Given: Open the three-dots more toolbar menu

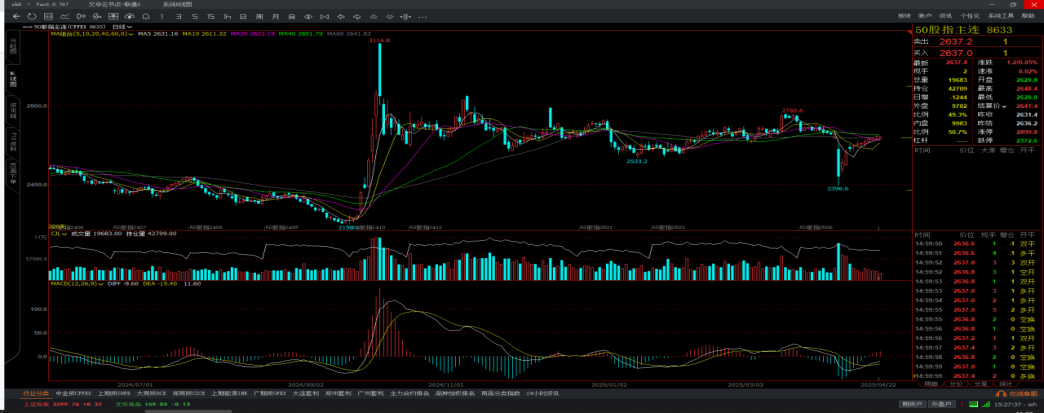Looking at the screenshot, I should (x=422, y=17).
